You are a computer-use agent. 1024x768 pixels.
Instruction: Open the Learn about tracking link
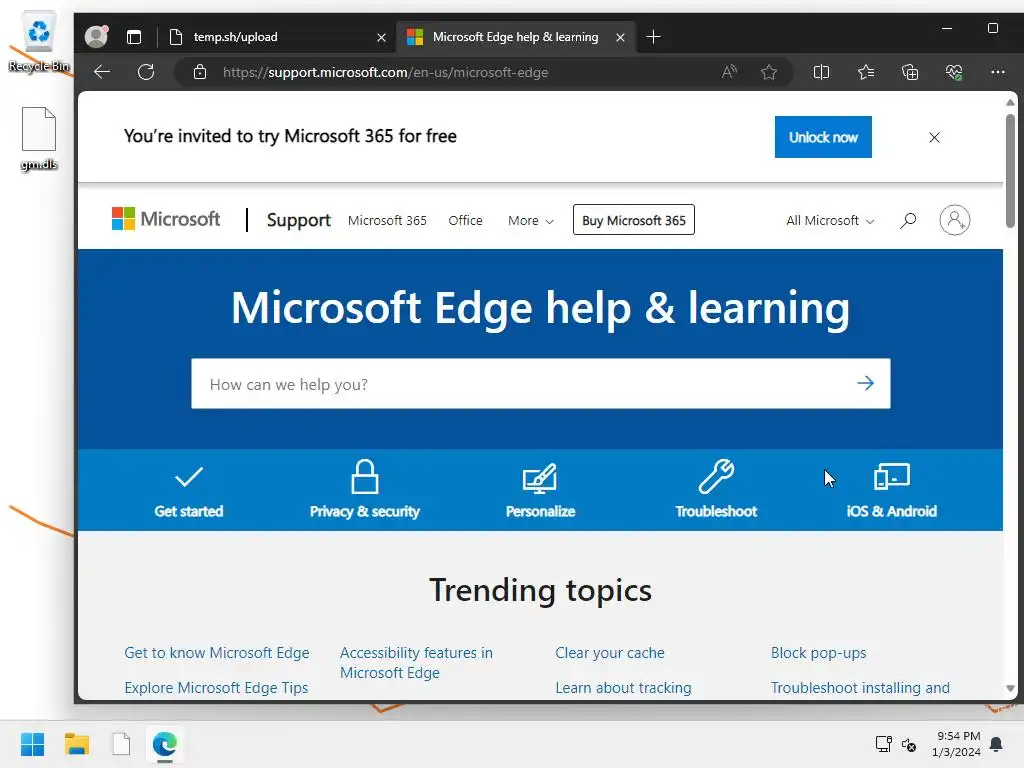pyautogui.click(x=623, y=688)
